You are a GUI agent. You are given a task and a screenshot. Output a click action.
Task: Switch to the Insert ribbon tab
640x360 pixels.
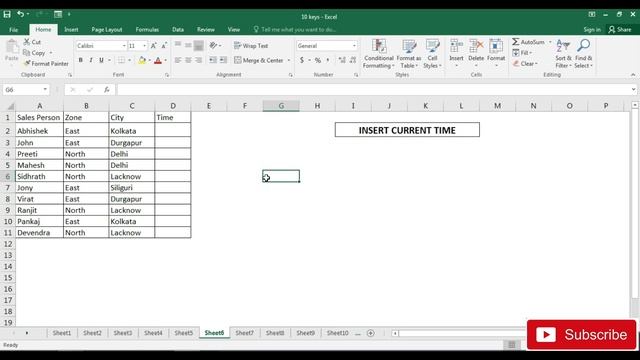point(71,29)
